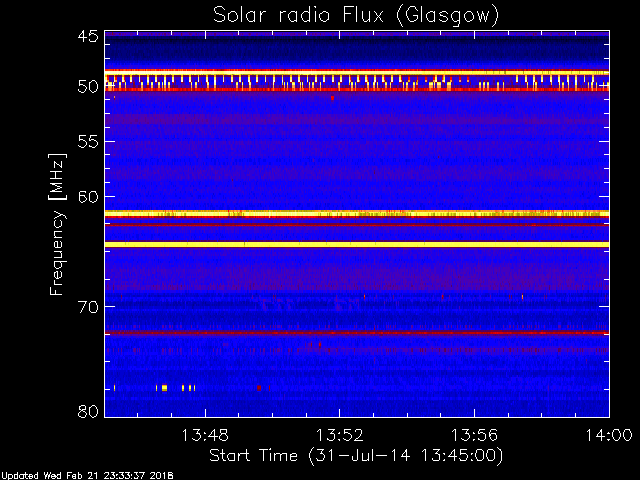Click the 'Frequency [MHz]' axis label
640x480 pixels.
57,224
